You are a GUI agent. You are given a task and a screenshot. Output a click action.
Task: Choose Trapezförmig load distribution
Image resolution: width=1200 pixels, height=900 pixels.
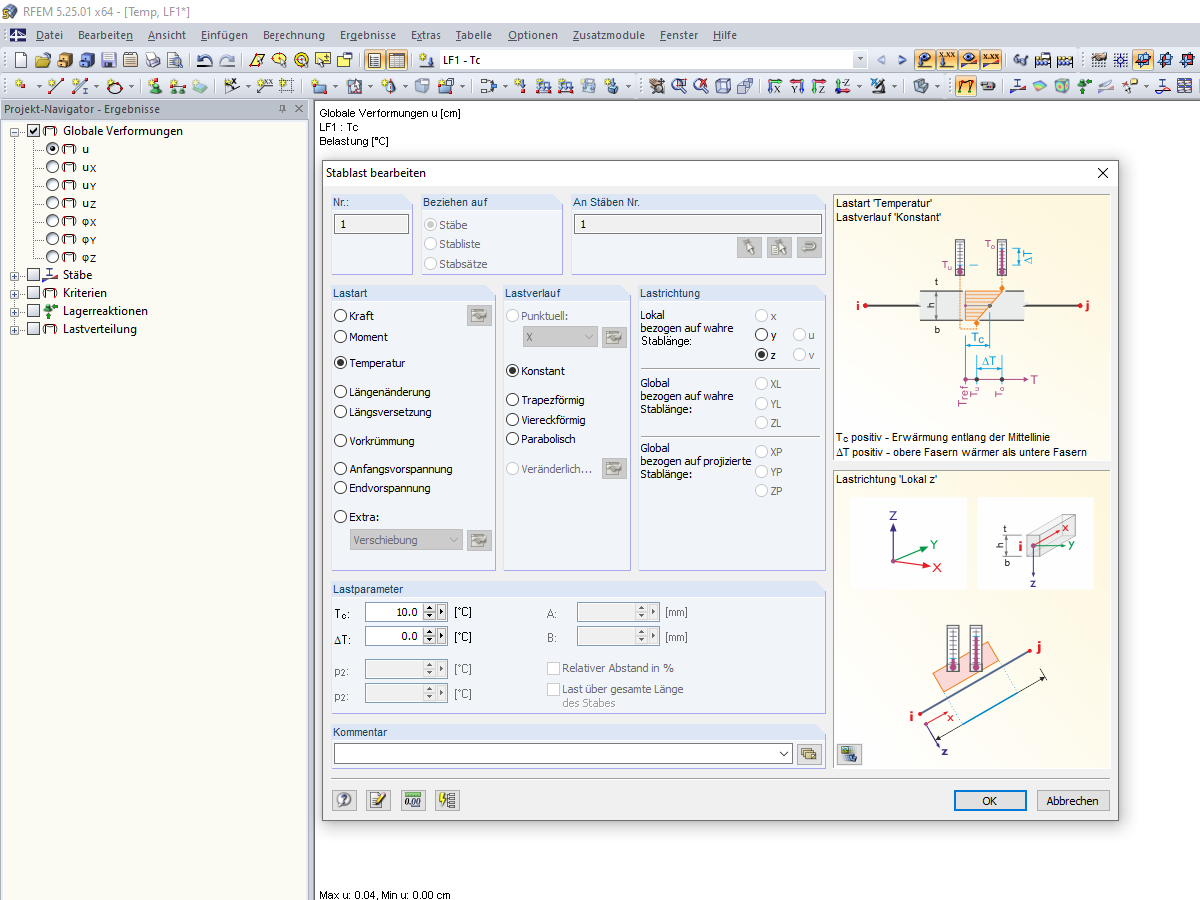pos(513,400)
